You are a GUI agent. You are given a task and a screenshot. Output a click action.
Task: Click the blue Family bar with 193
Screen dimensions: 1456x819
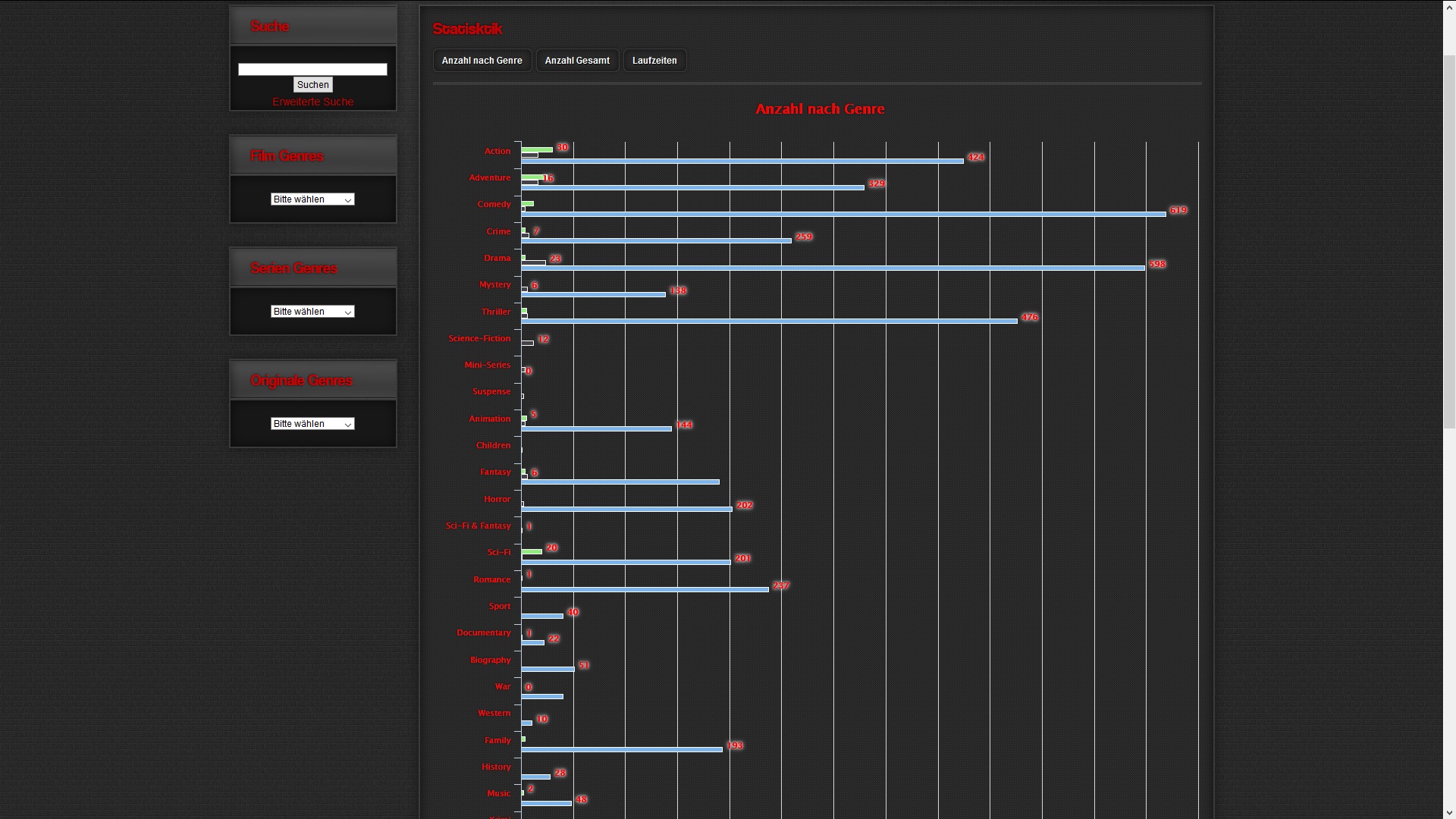tap(622, 750)
